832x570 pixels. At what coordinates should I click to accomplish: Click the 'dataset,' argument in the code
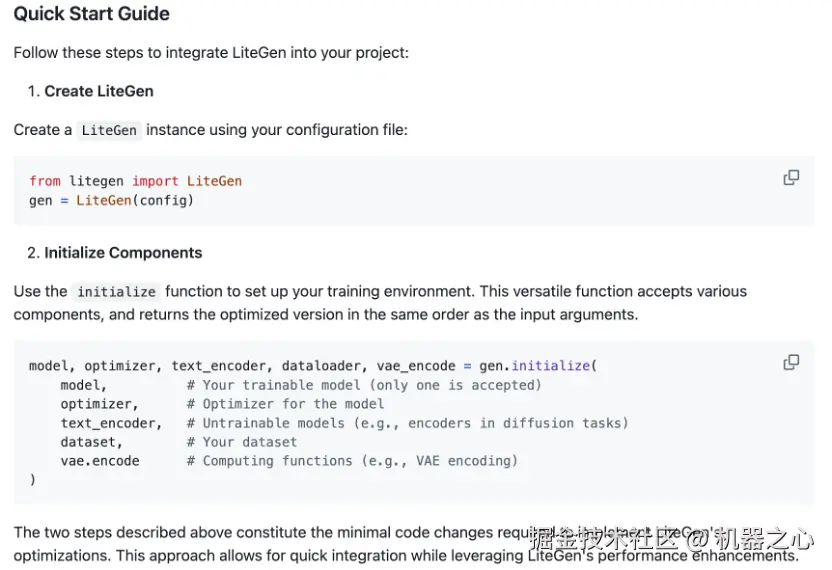coord(92,442)
